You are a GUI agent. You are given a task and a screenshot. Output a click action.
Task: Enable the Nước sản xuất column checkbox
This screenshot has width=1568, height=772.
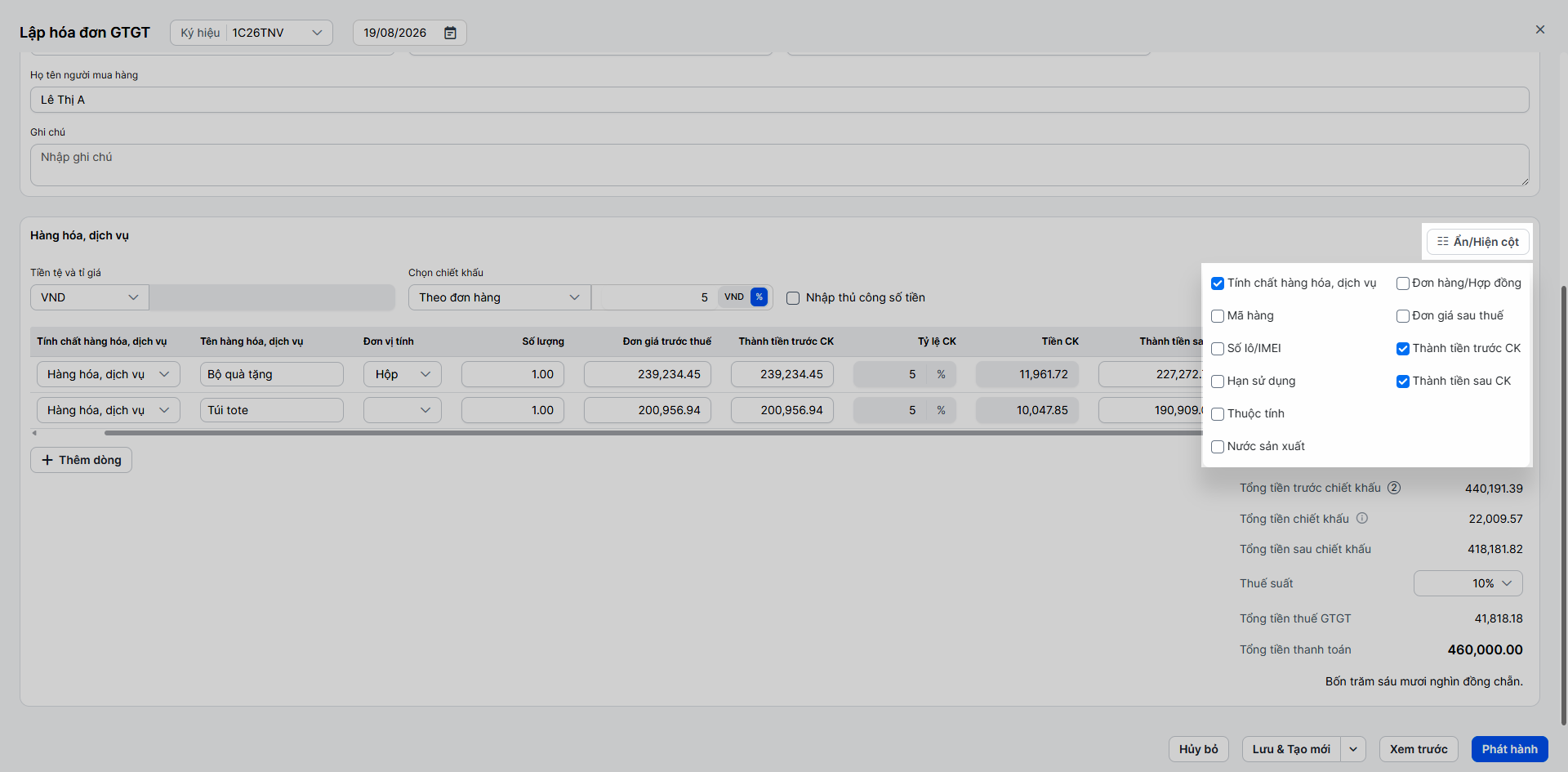tap(1218, 447)
